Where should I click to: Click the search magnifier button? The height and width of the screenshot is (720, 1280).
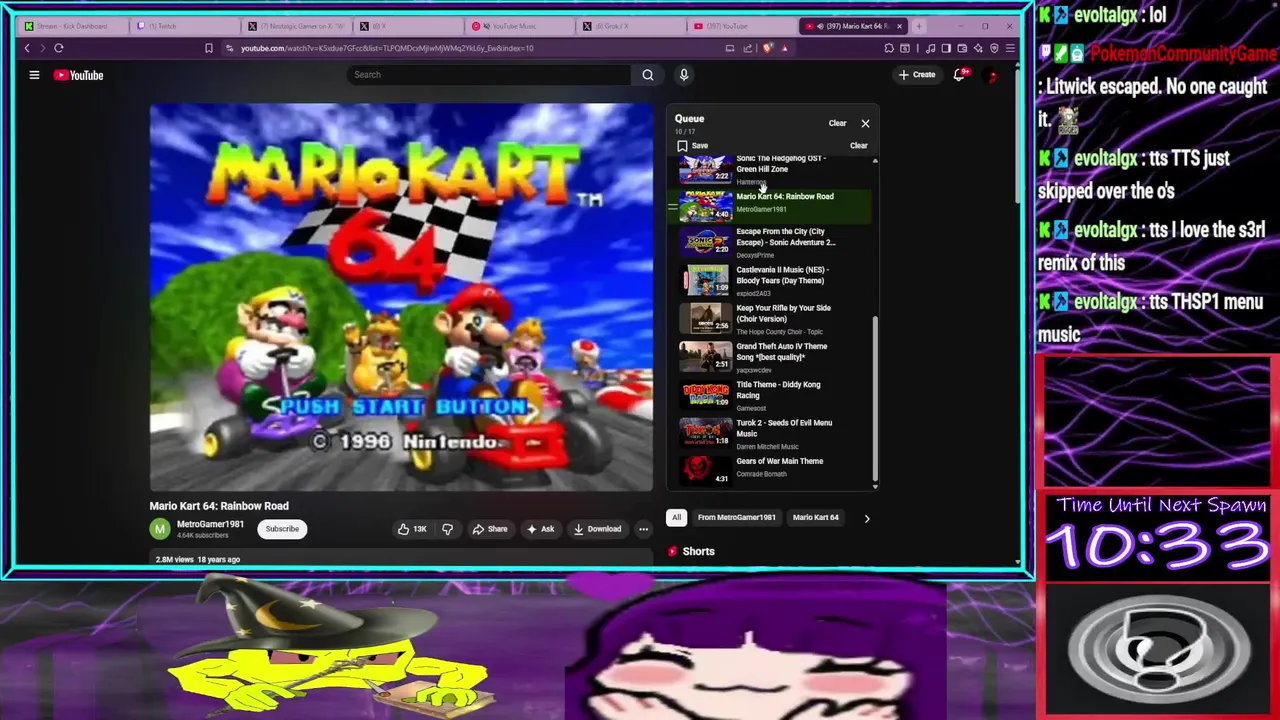pyautogui.click(x=648, y=75)
